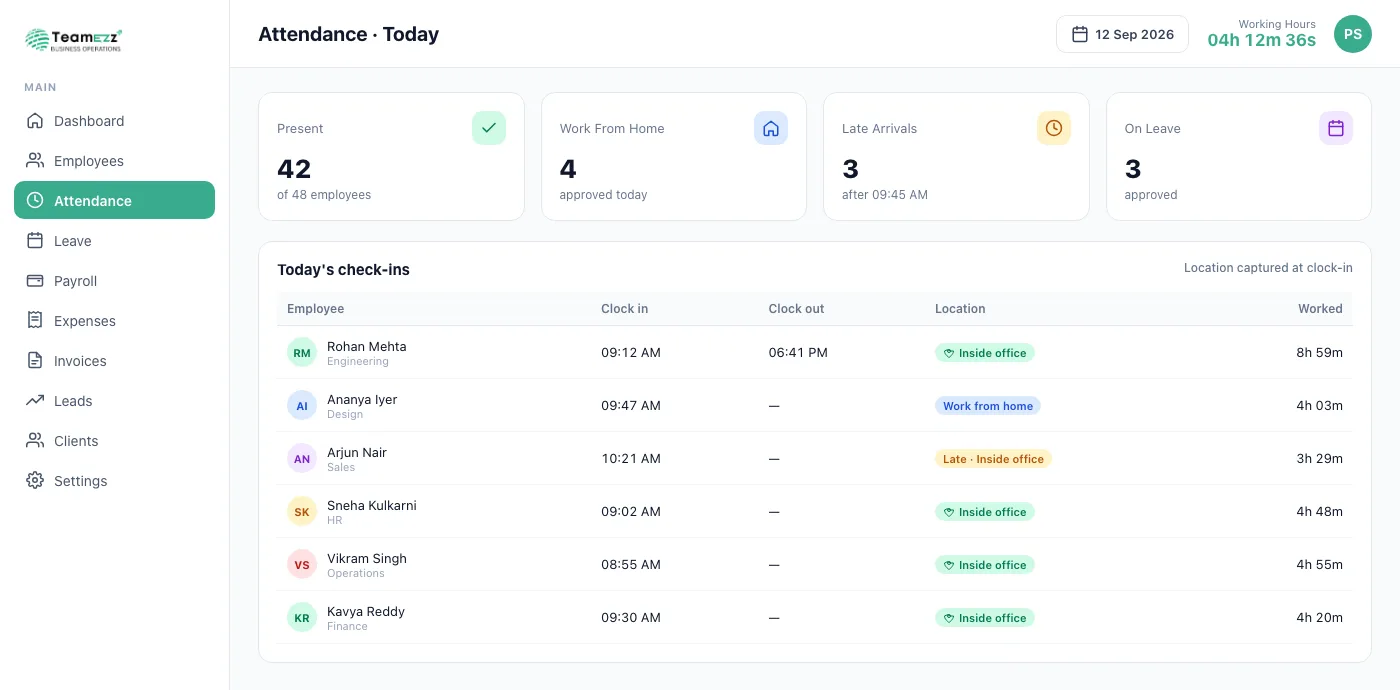The width and height of the screenshot is (1400, 690).
Task: Click Rohan Mehta's Inside office badge
Action: (985, 353)
